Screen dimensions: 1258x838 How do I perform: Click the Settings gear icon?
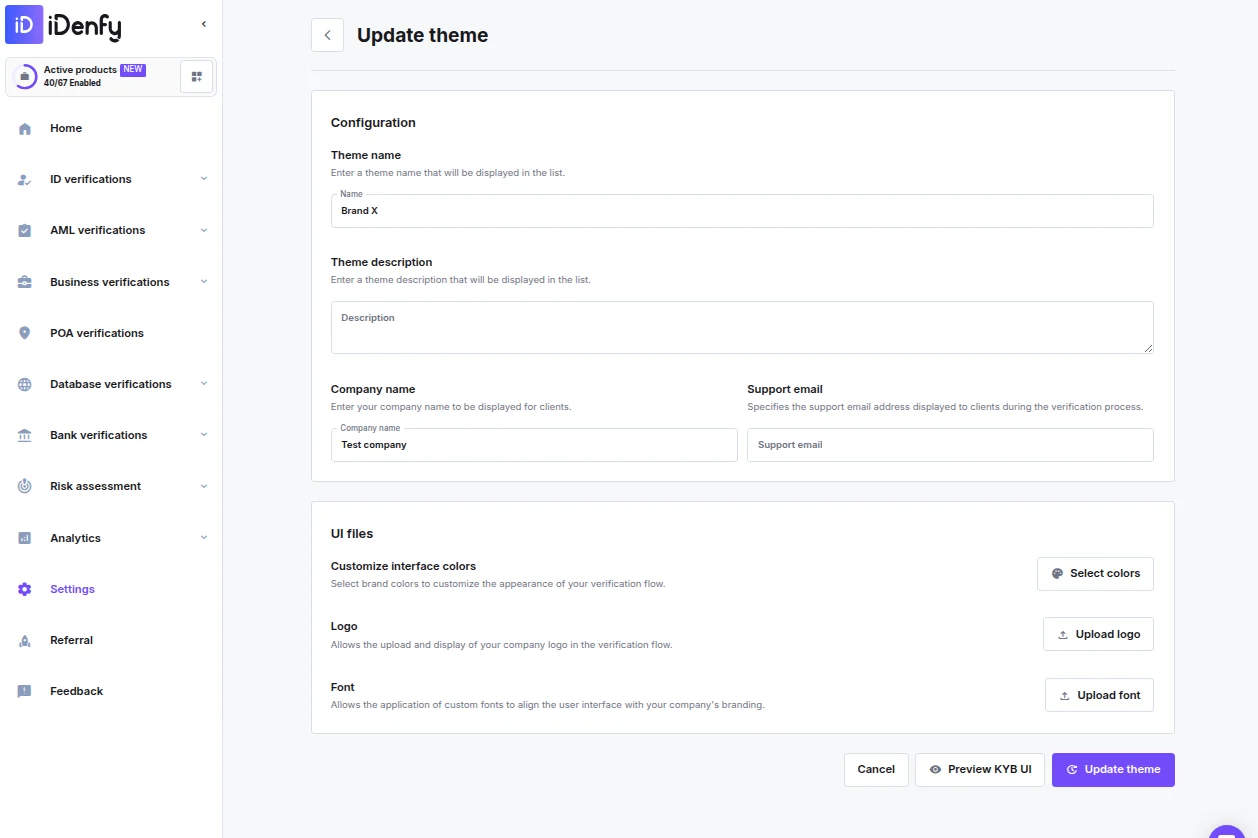click(25, 589)
